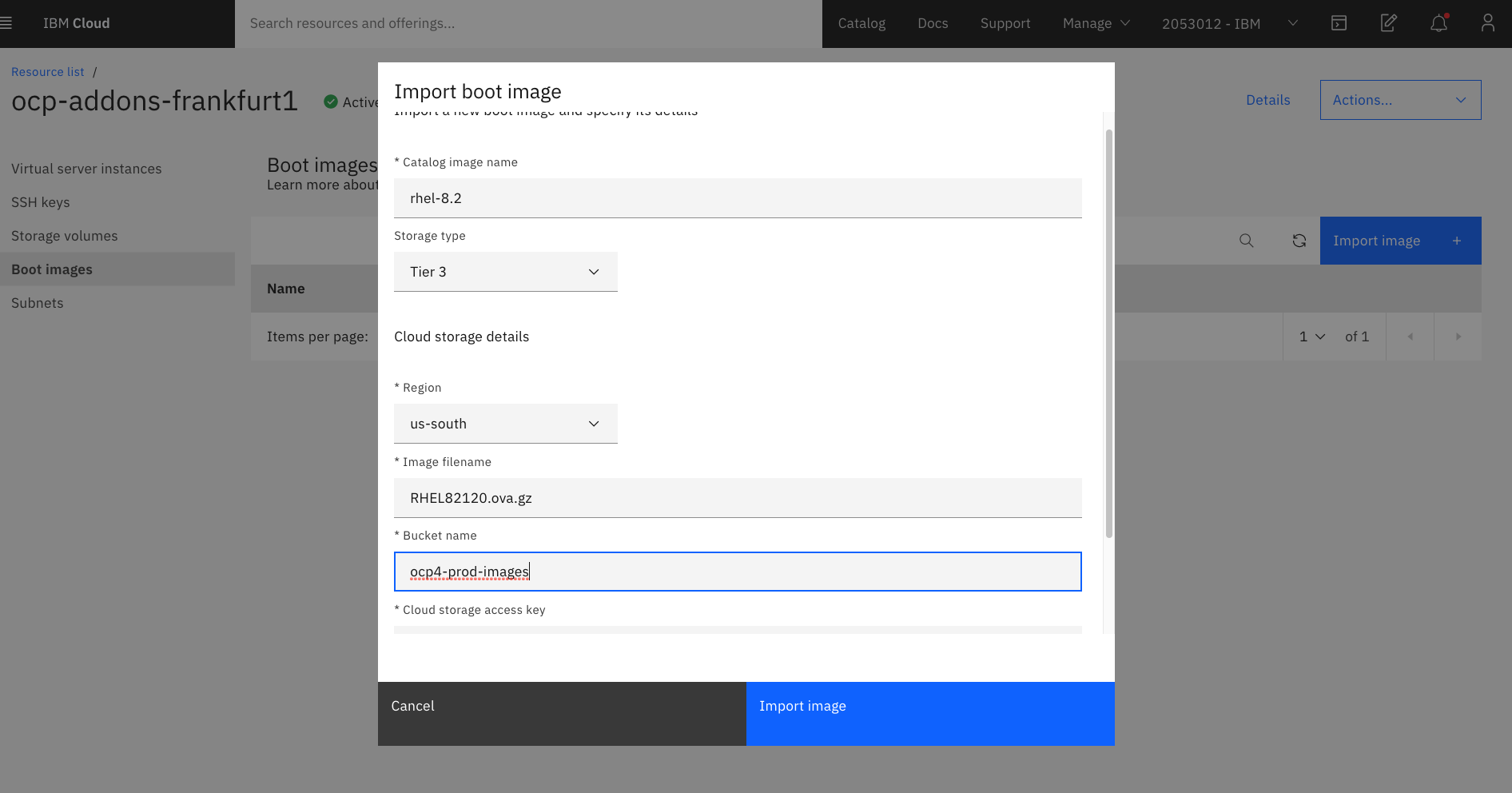Open the notifications bell
Screen dimensions: 1512x793
(x=1438, y=23)
